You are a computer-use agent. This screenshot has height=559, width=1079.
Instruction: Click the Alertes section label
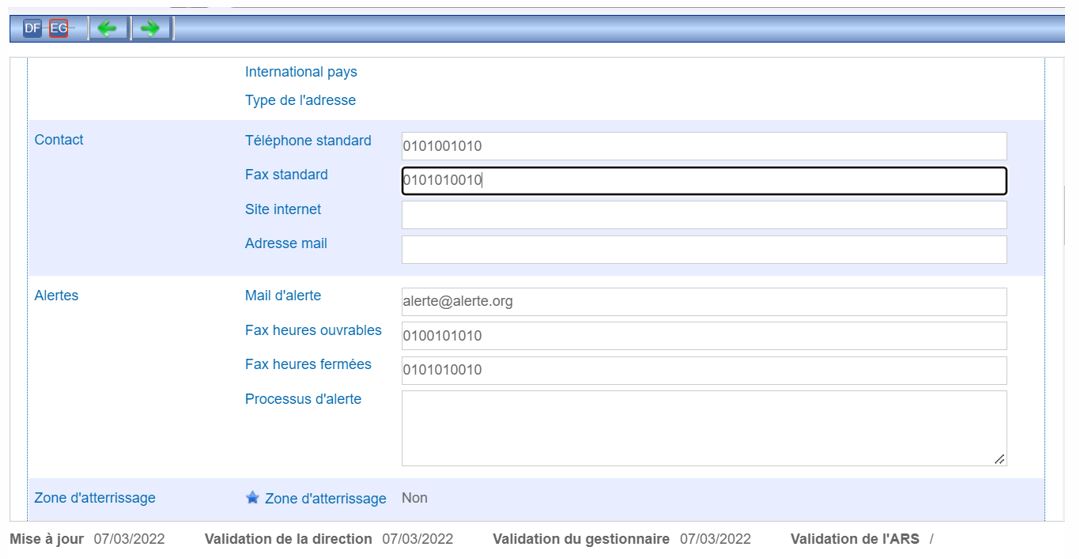57,296
